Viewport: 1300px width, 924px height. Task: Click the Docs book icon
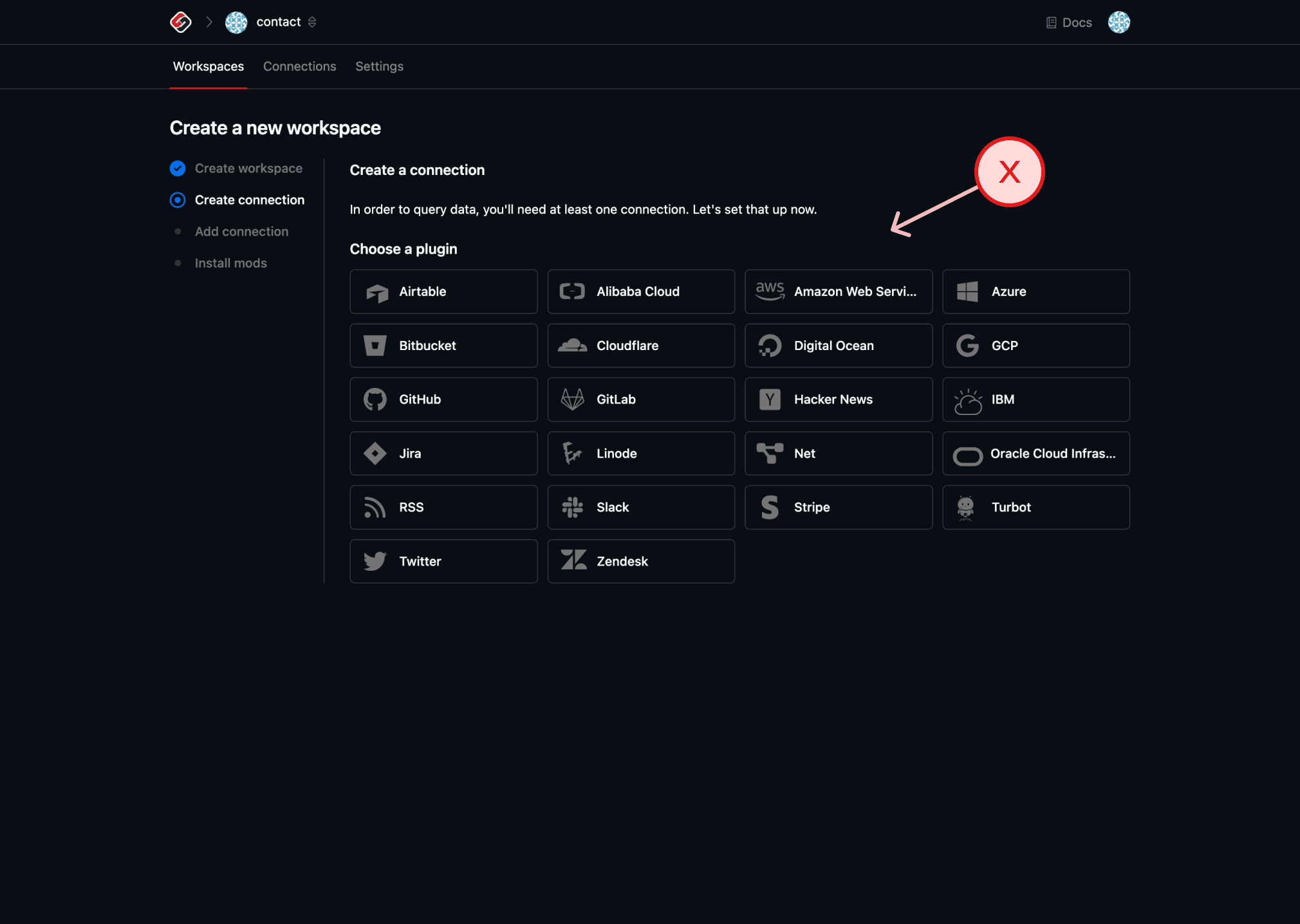(1052, 23)
